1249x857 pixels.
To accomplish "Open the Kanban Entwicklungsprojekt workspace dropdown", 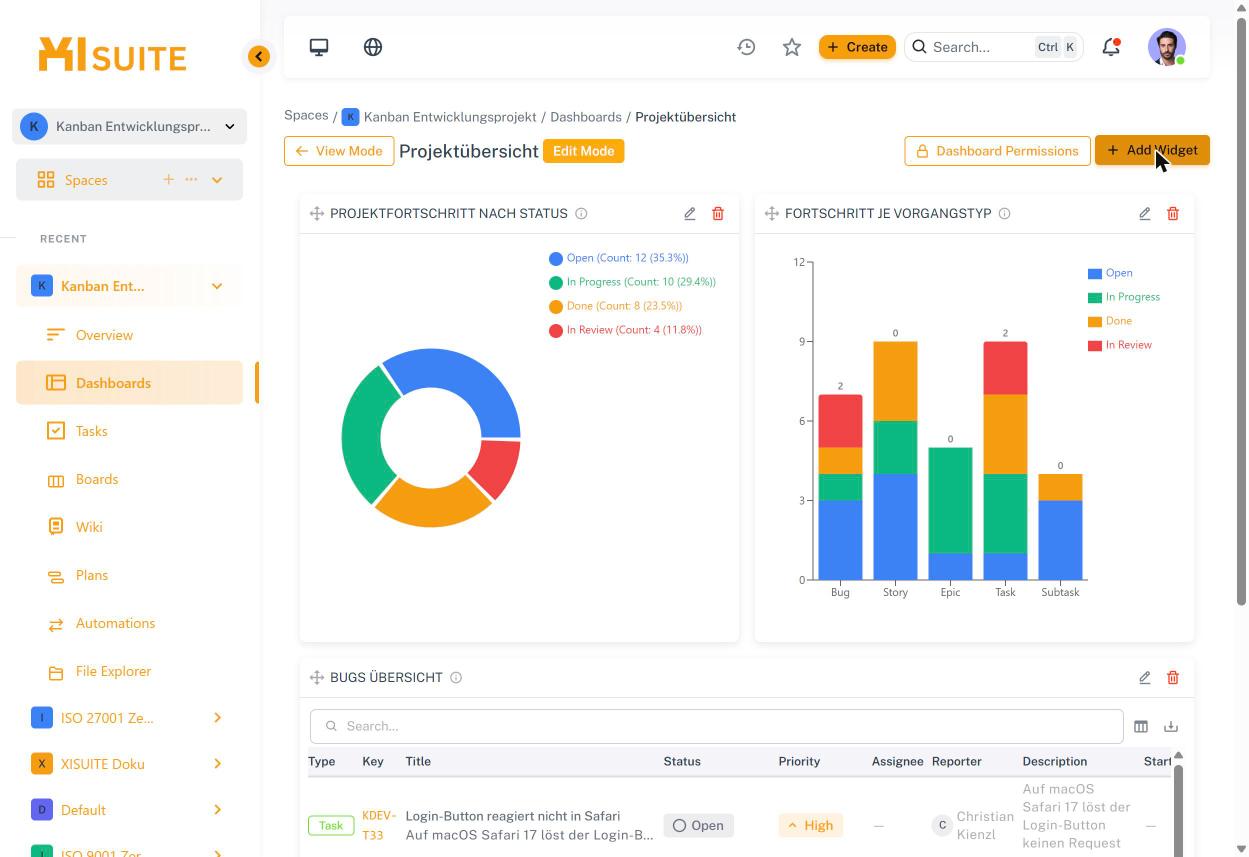I will tap(130, 126).
